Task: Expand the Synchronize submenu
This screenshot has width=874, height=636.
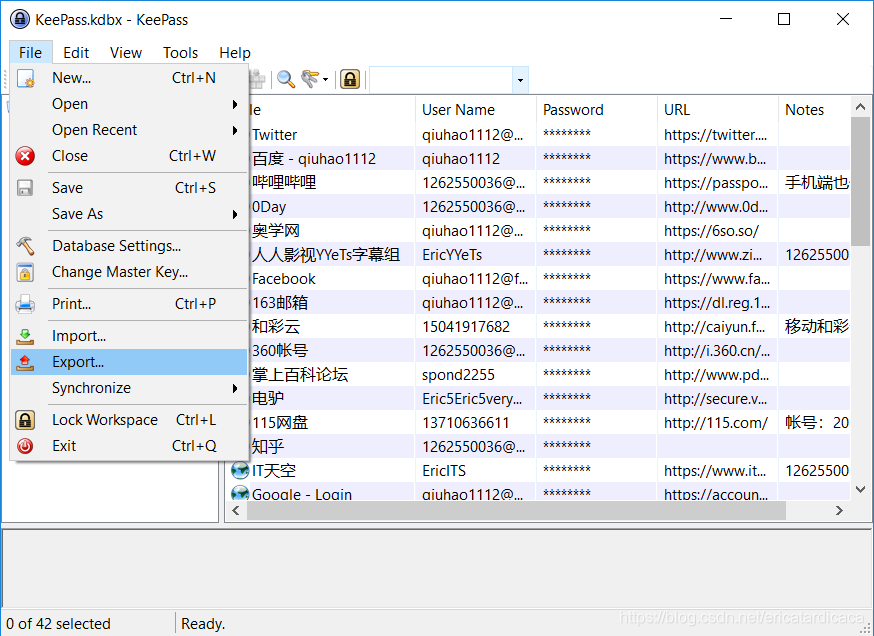Action: 235,388
